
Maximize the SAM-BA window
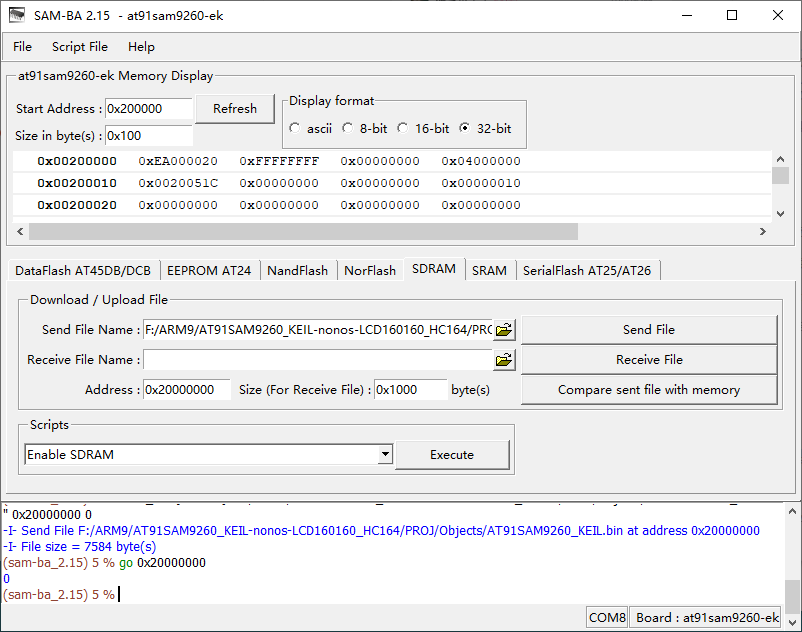click(732, 15)
